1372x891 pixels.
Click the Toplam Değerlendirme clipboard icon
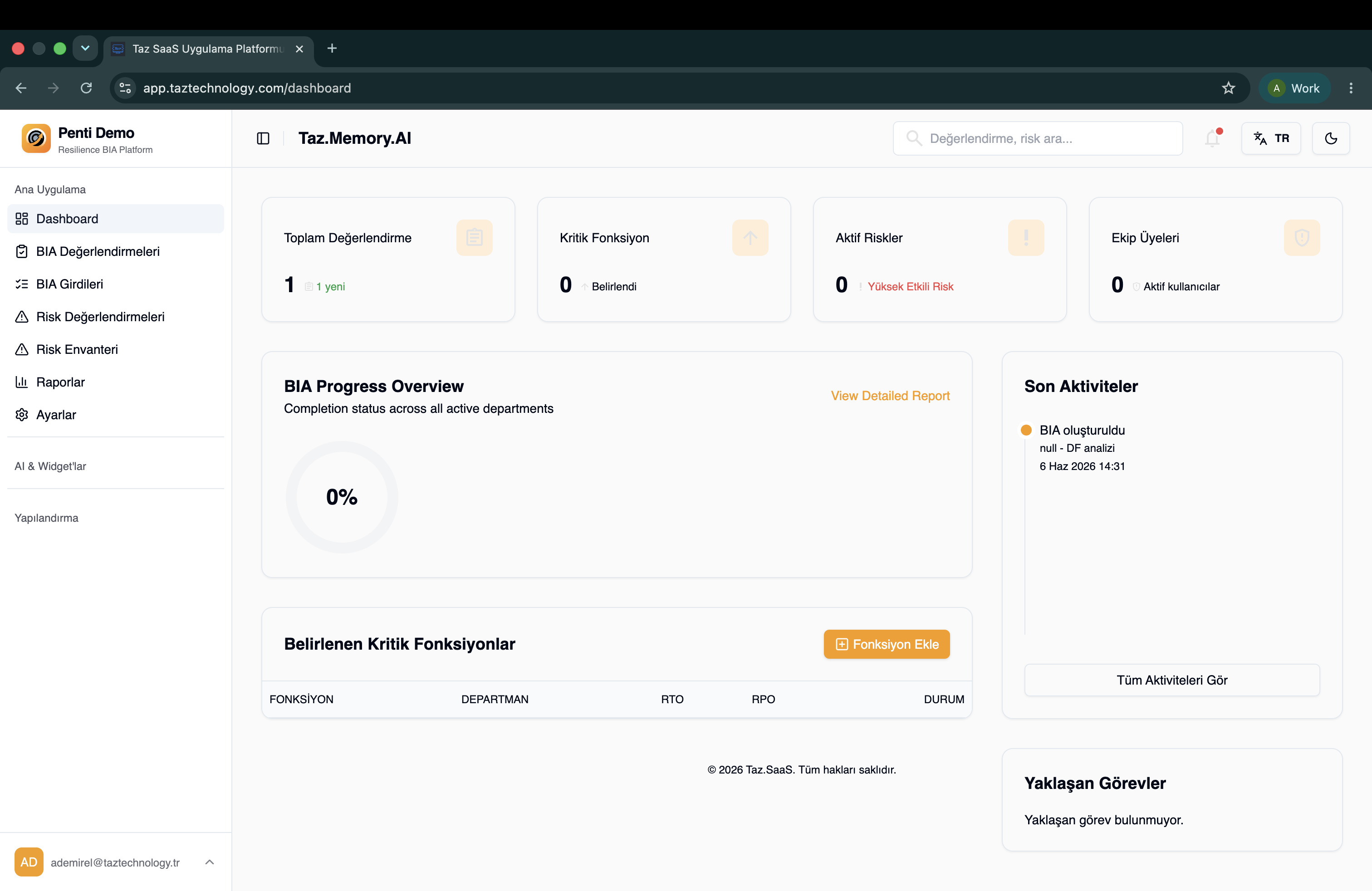pos(475,237)
